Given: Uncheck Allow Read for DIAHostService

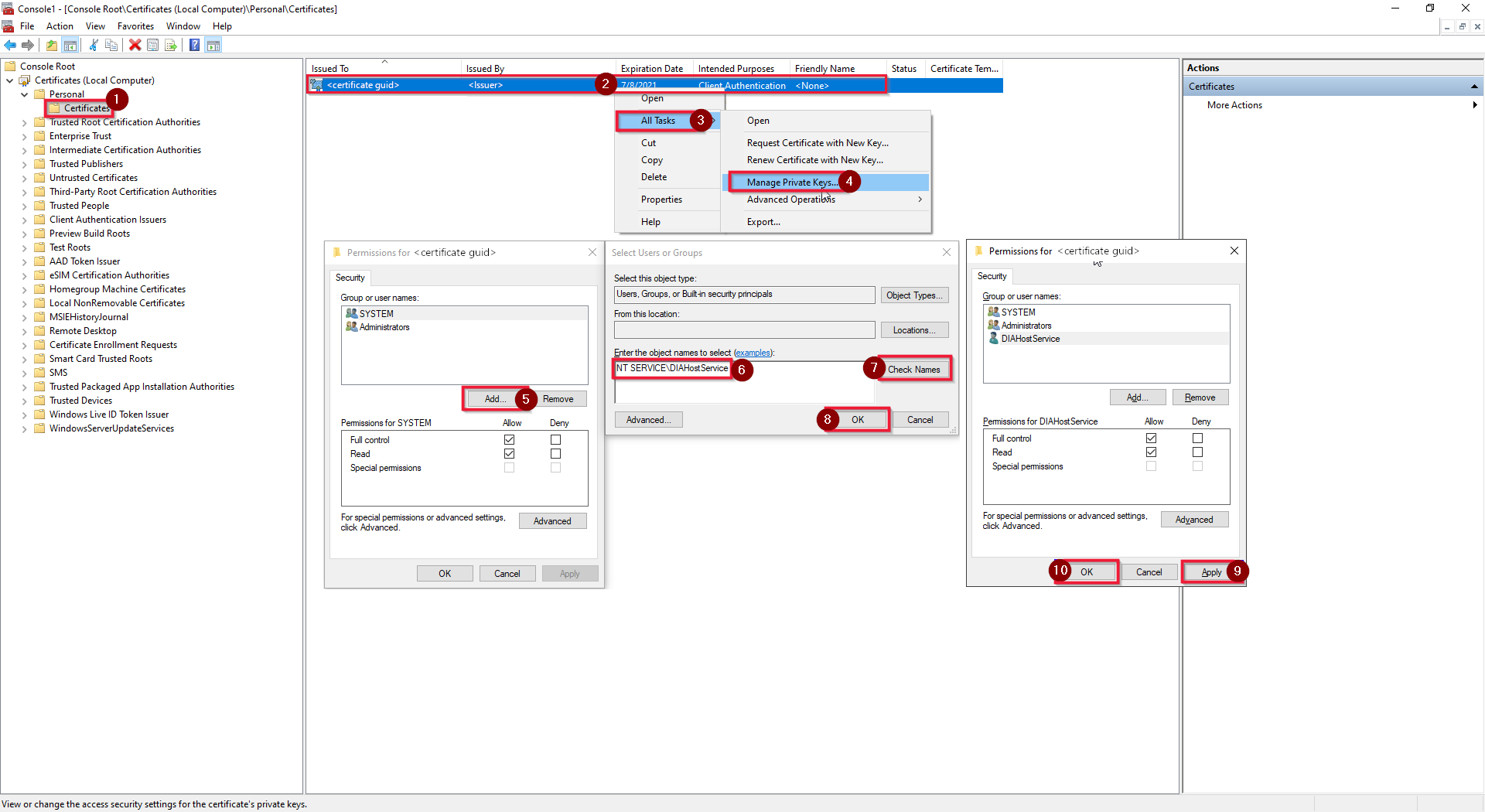Looking at the screenshot, I should point(1151,452).
